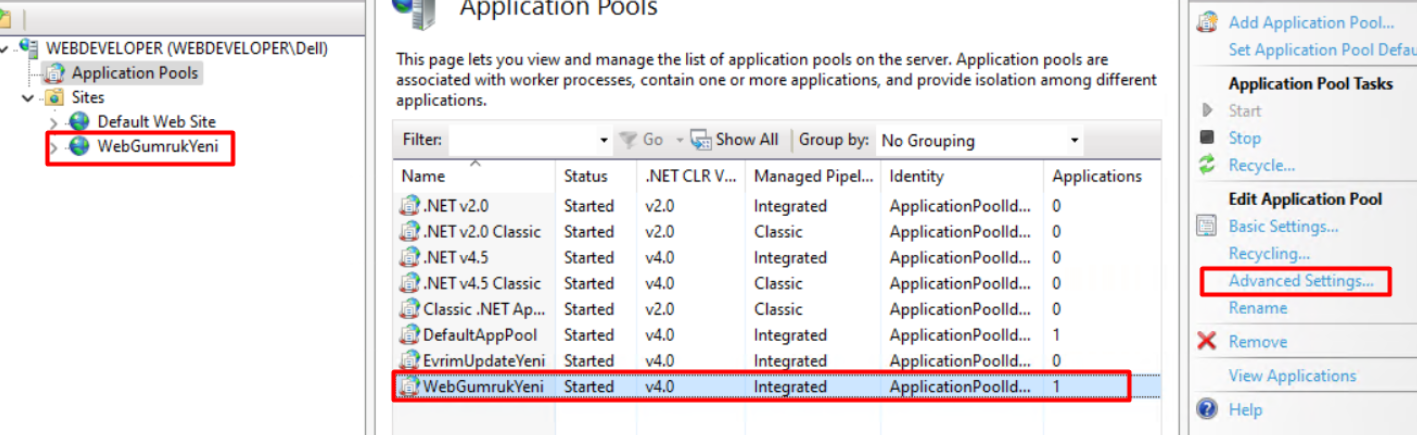Click the Show All filter icon
The height and width of the screenshot is (435, 1417).
[x=700, y=140]
